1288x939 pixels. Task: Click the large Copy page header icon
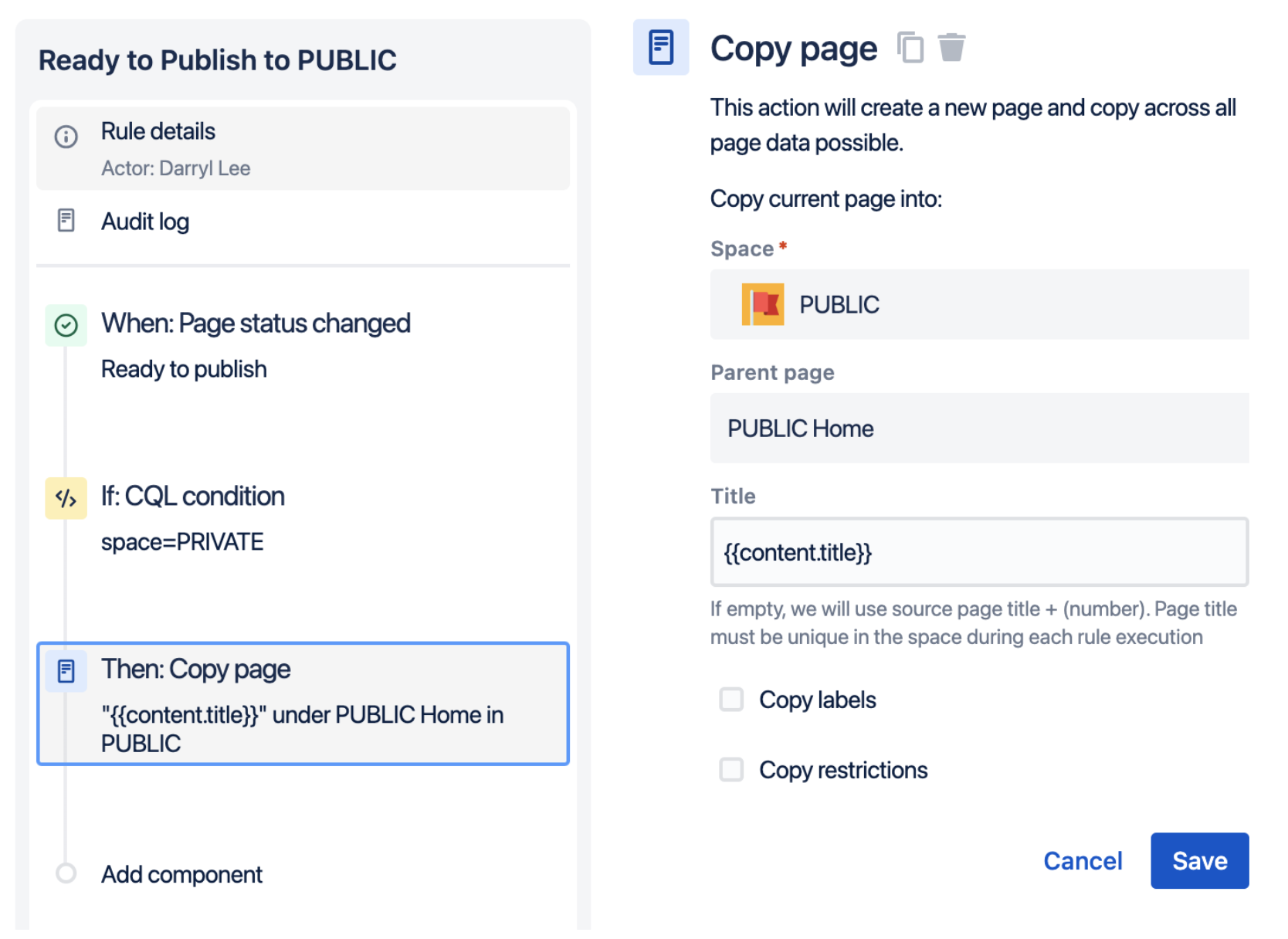tap(661, 48)
